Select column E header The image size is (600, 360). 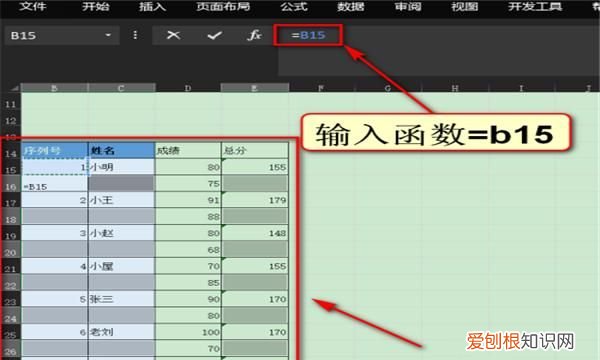point(254,88)
